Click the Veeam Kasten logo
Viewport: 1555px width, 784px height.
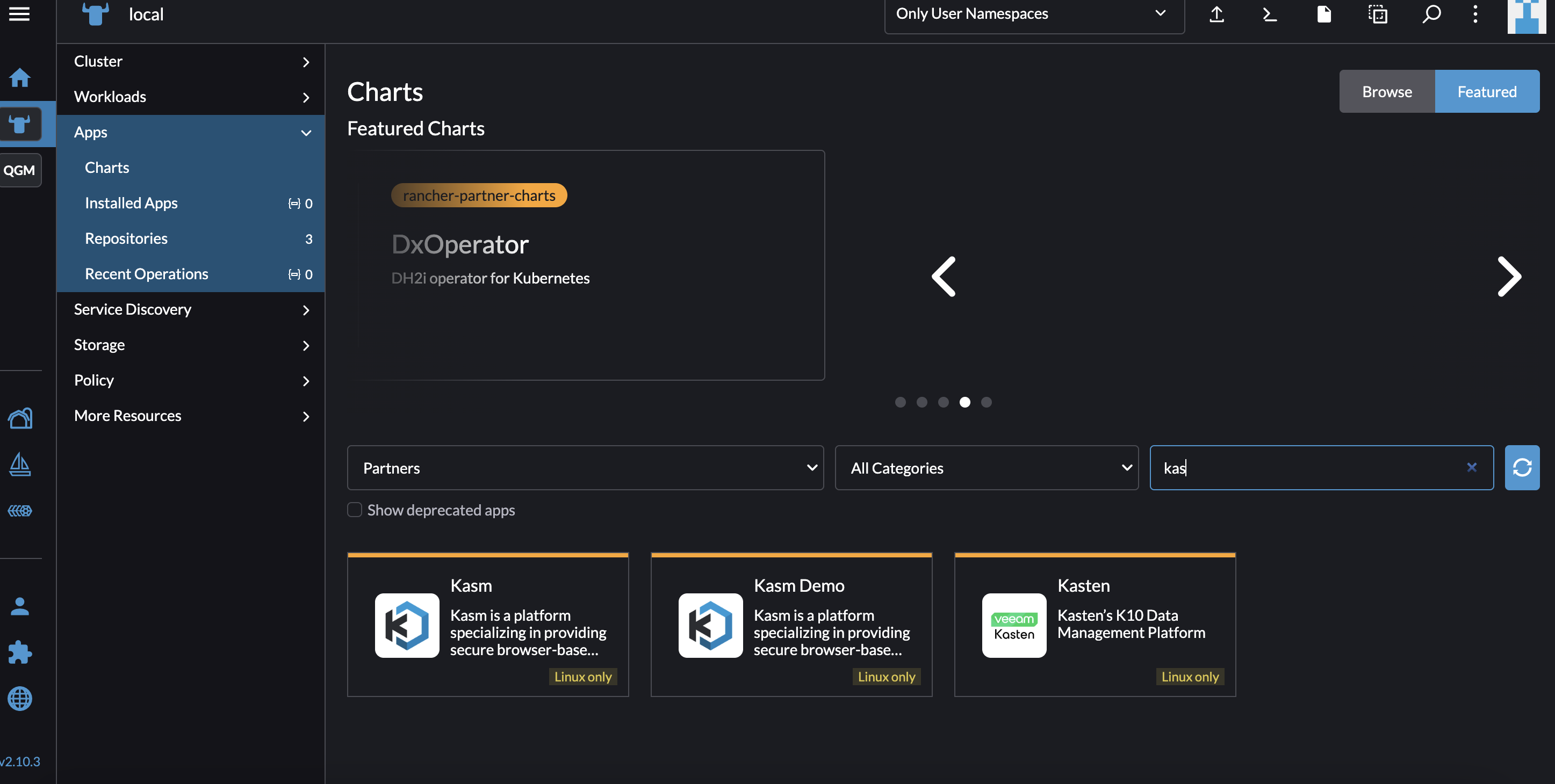[x=1014, y=626]
